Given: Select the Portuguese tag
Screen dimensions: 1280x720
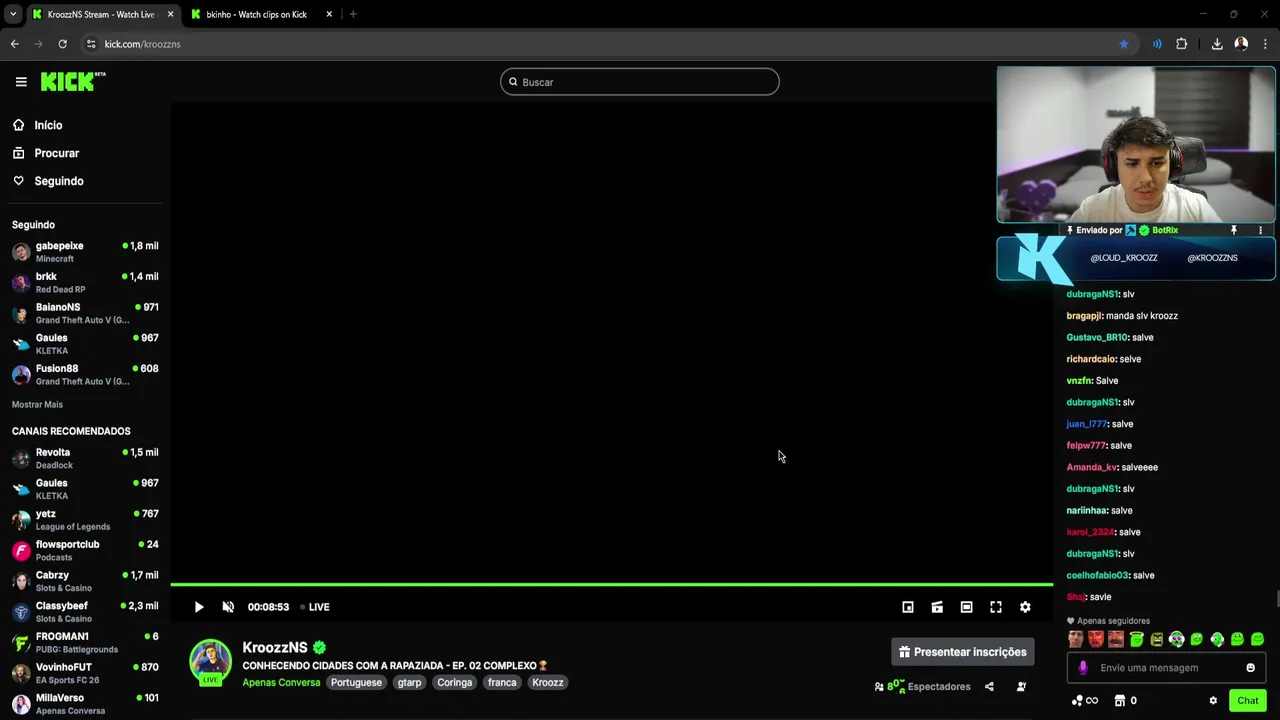Looking at the screenshot, I should tap(356, 682).
